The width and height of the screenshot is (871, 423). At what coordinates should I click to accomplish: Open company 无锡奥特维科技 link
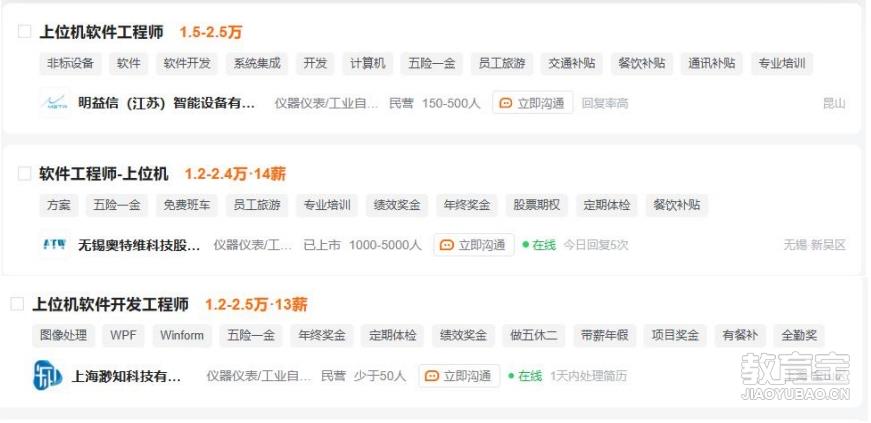click(139, 245)
